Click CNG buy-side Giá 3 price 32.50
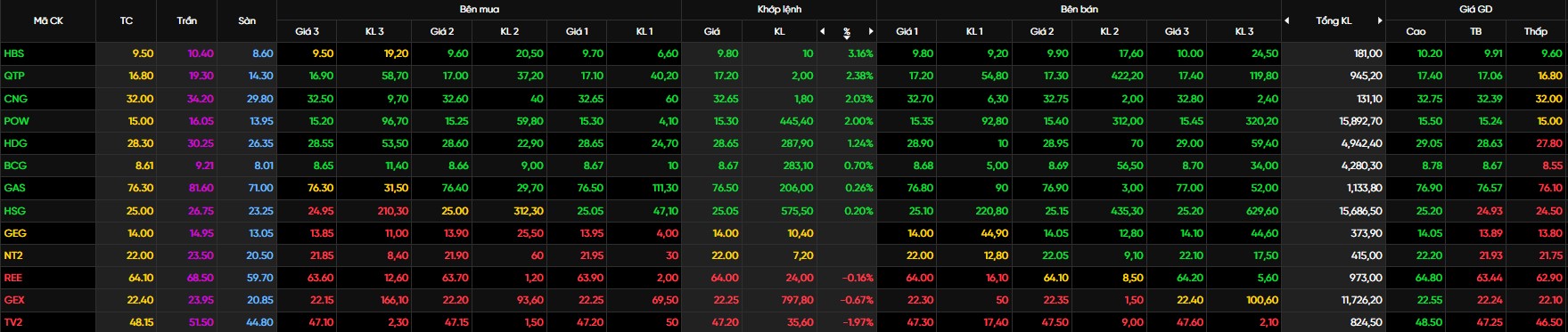Viewport: 1568px width, 332px height. [320, 99]
